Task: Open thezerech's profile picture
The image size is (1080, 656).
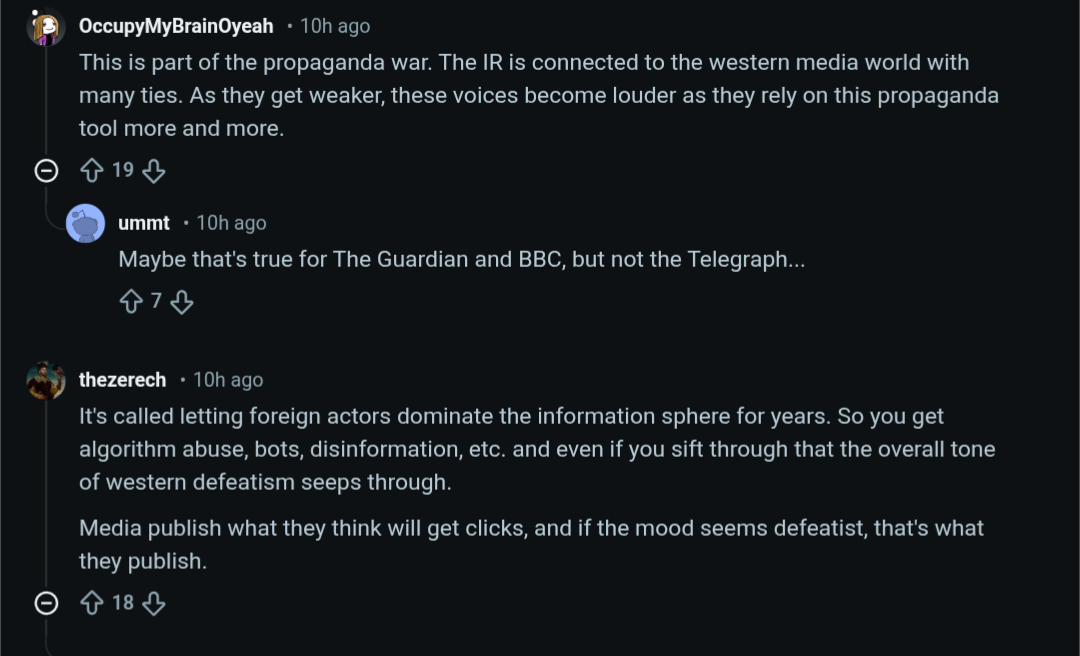Action: [45, 380]
